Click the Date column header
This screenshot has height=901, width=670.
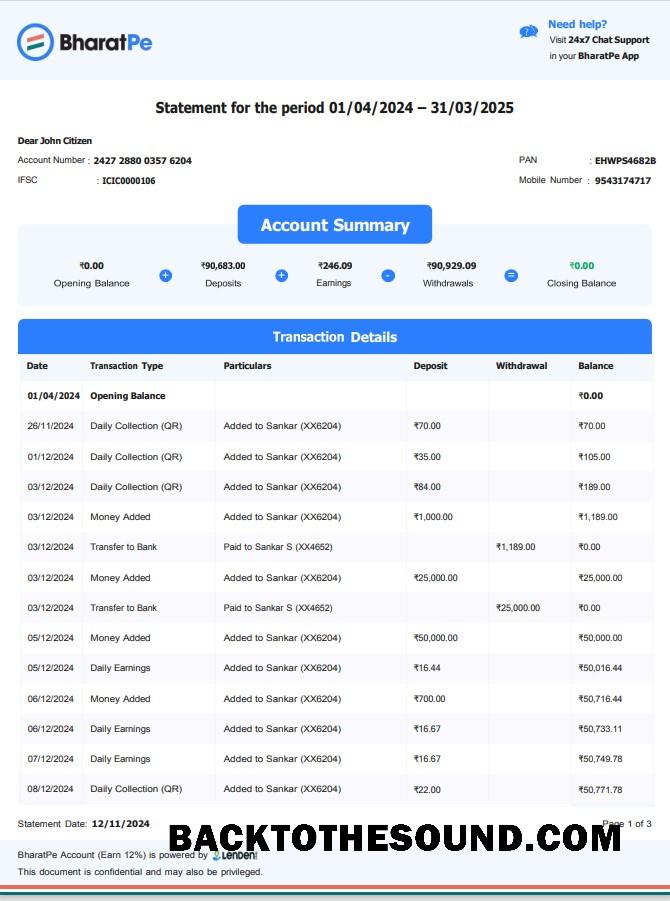point(37,366)
